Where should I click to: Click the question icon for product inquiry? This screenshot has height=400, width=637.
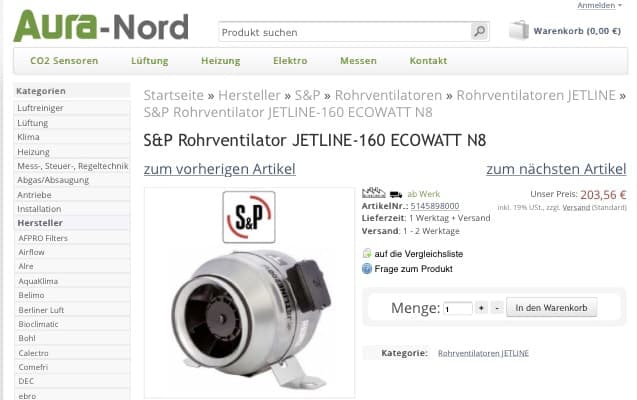(367, 268)
